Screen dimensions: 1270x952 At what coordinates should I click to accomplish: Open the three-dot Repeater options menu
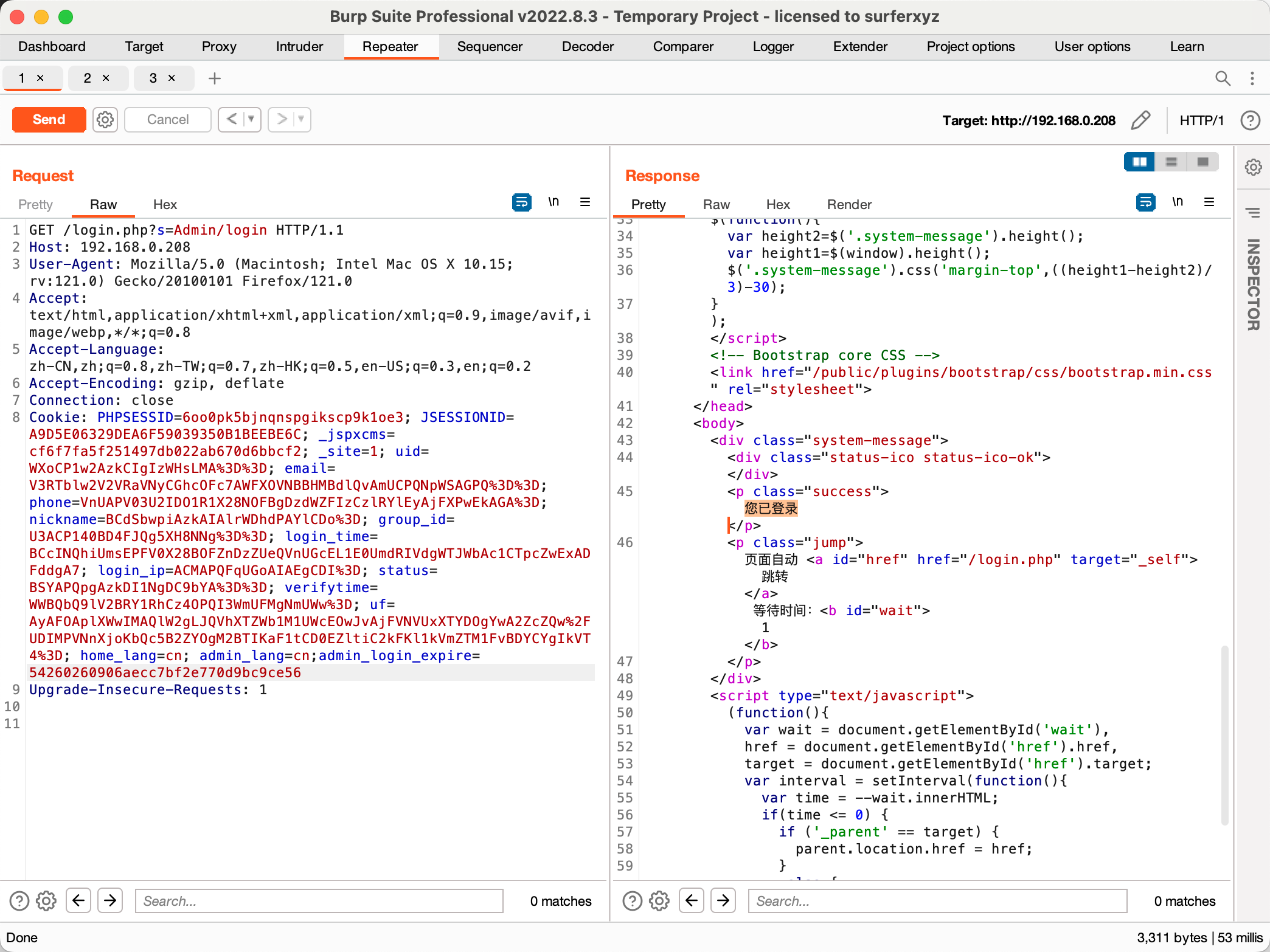(x=1252, y=78)
